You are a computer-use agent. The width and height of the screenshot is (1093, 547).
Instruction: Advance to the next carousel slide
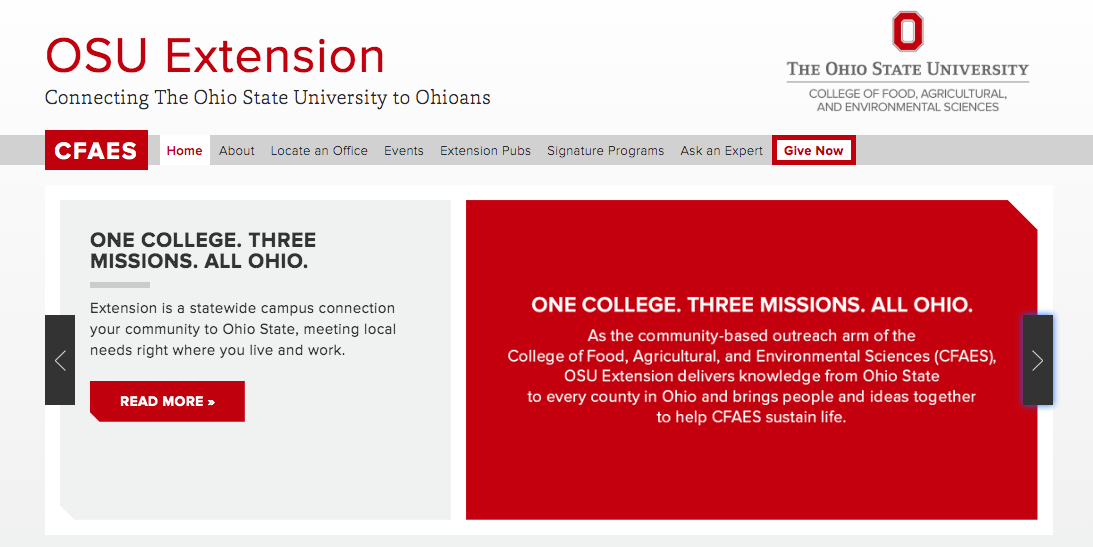tap(1037, 360)
